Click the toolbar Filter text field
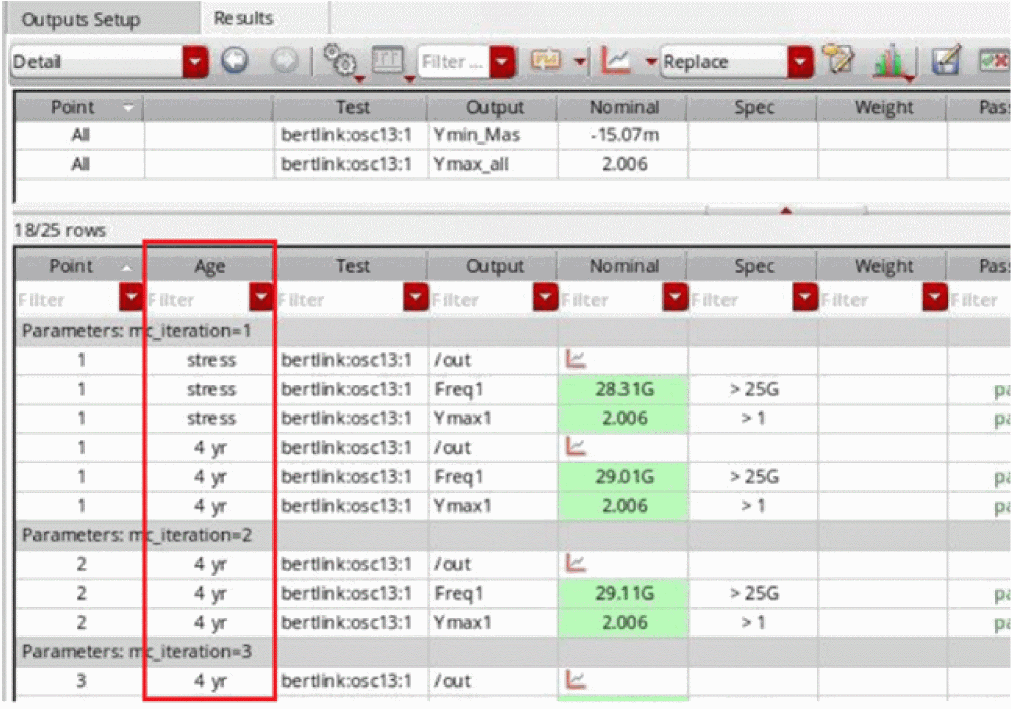Screen dimensions: 1011x709 (x=452, y=62)
